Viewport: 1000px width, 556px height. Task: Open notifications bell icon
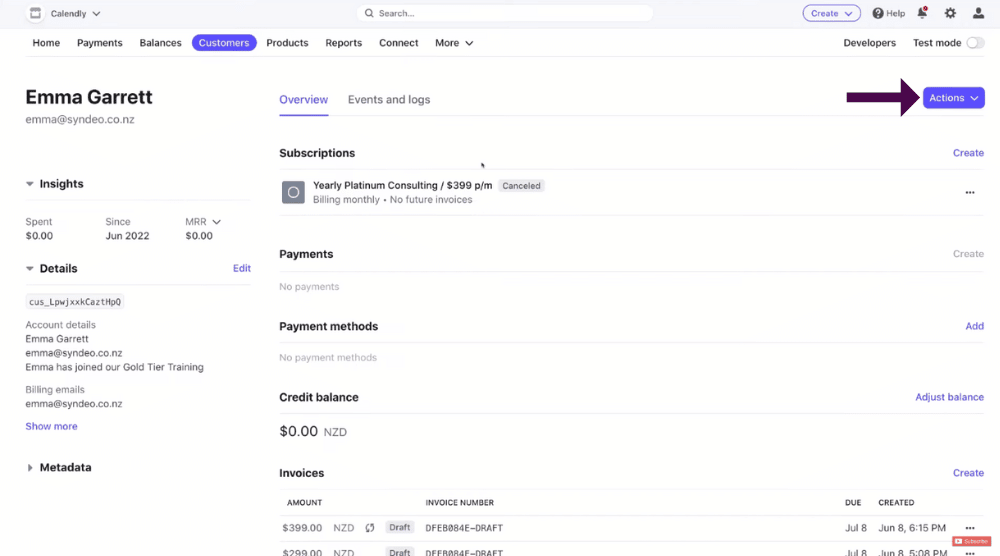pos(922,13)
